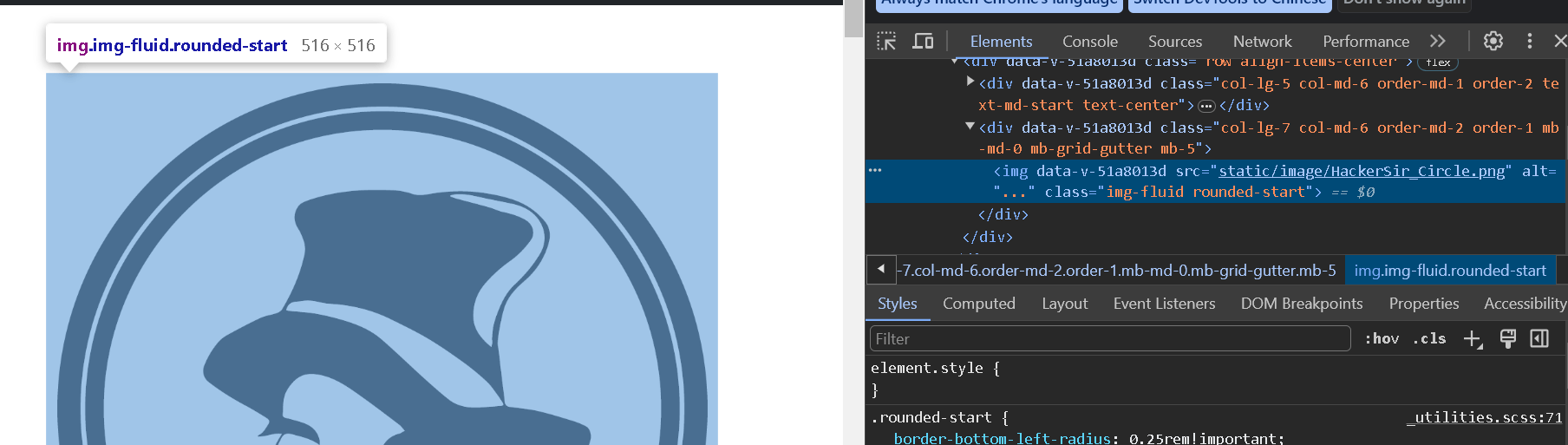Open the DOM Breakpoints pane tab
The width and height of the screenshot is (1568, 445).
1301,304
